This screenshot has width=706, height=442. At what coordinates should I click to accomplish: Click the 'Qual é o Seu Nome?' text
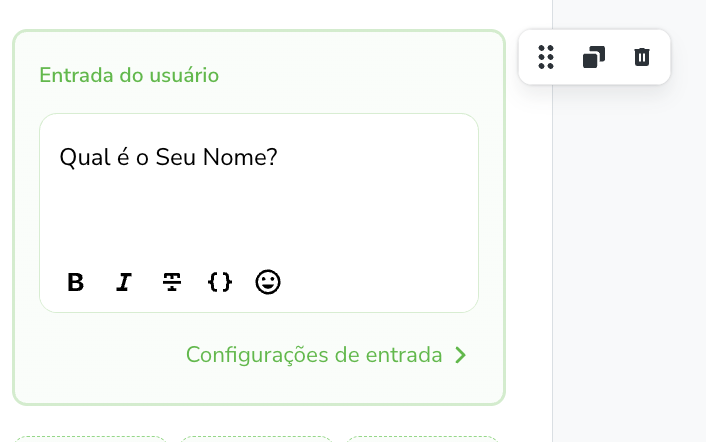(x=168, y=157)
